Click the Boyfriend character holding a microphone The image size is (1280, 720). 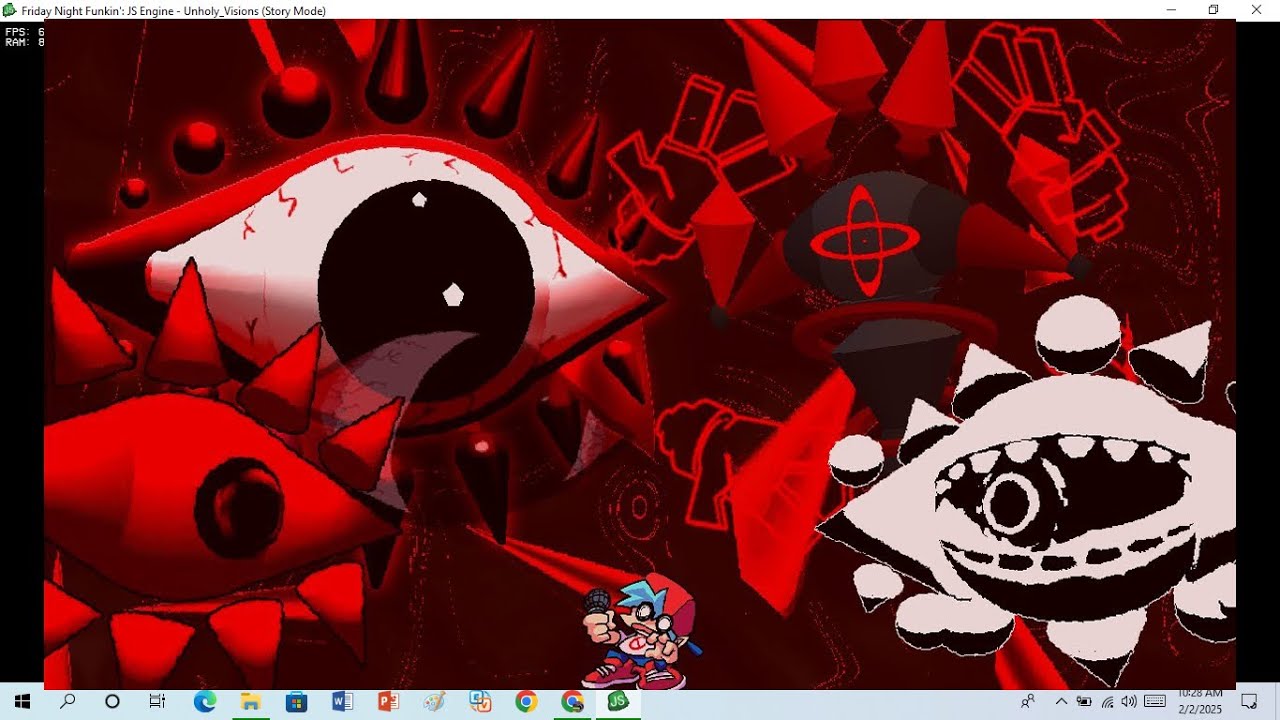(x=640, y=632)
